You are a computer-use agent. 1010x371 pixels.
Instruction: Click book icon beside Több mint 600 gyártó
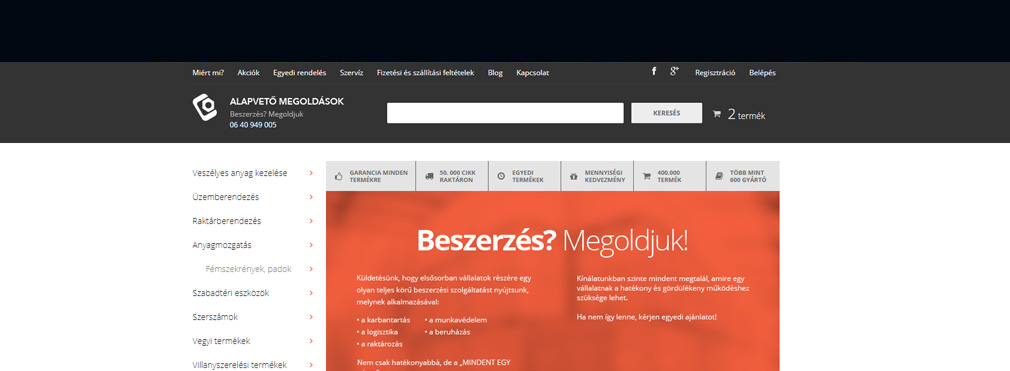tap(719, 176)
